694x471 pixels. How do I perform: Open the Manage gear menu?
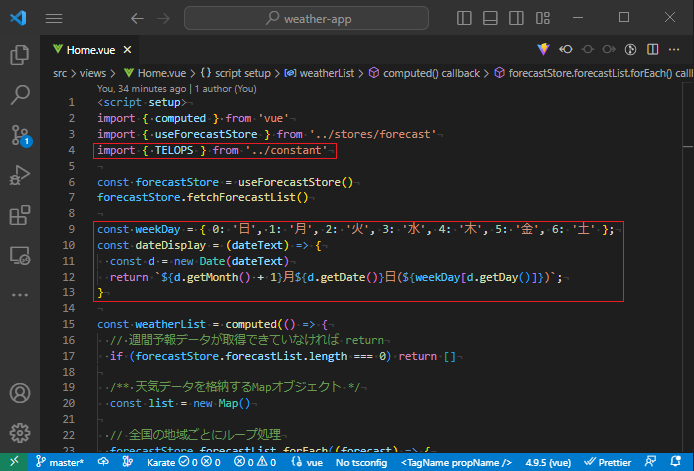(19, 433)
